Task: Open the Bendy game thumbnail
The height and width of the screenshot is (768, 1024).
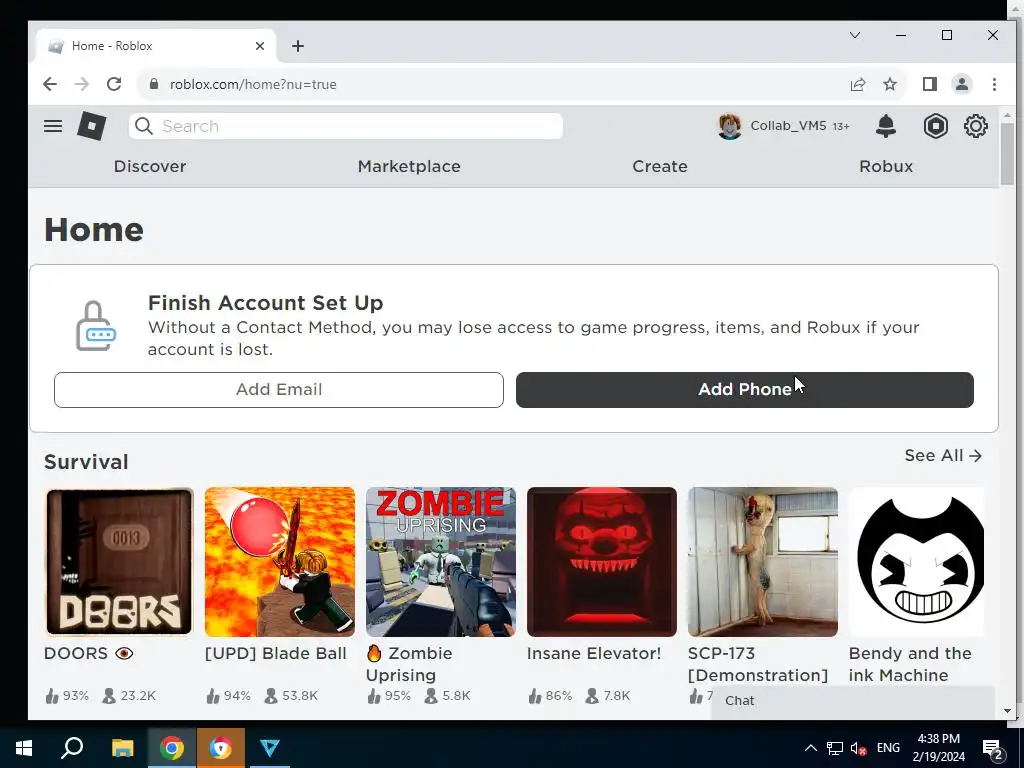Action: pos(916,562)
